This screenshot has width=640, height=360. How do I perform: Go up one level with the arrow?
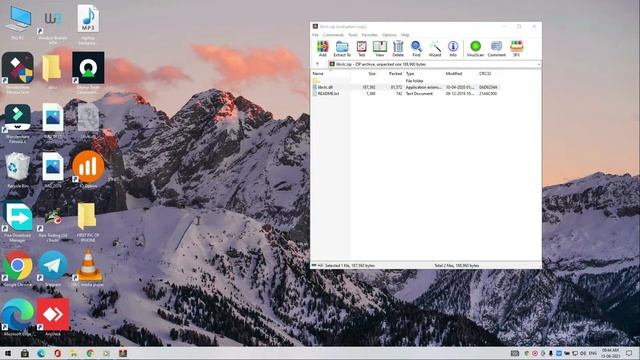click(x=318, y=64)
